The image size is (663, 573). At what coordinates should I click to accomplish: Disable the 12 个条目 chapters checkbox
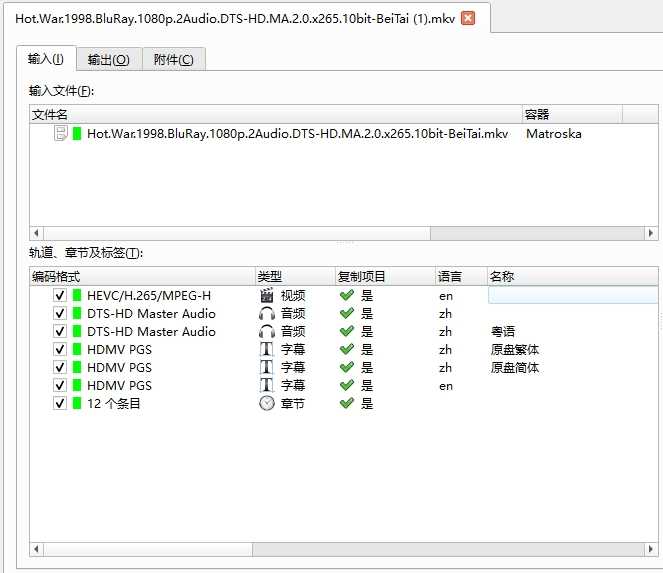(x=60, y=404)
